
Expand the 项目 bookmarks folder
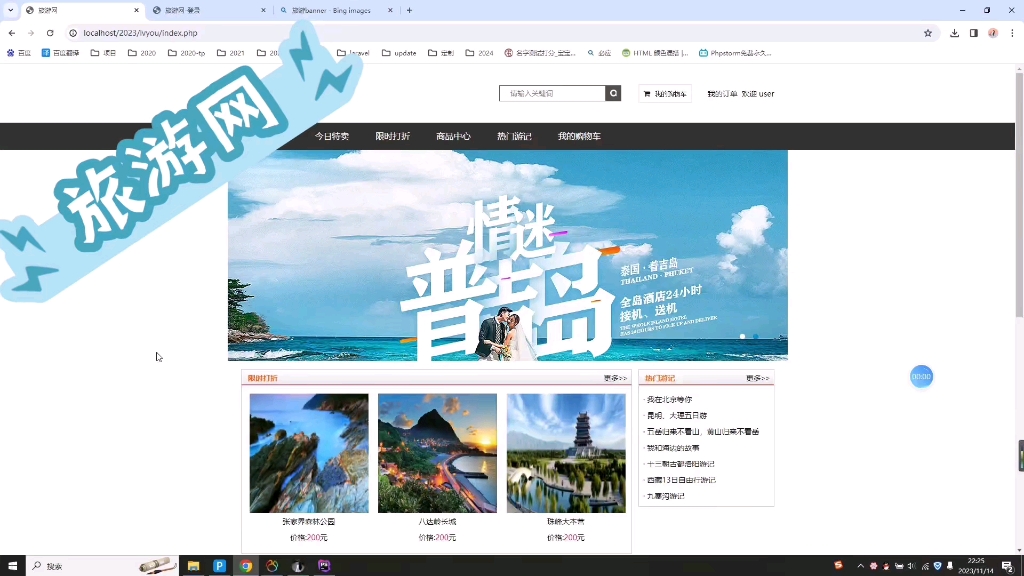coord(105,52)
